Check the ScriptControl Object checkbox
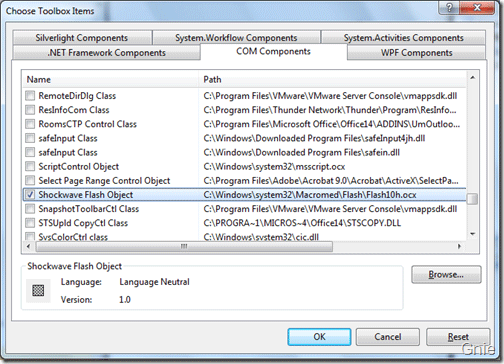Viewport: 504px width, 364px height. 30,166
